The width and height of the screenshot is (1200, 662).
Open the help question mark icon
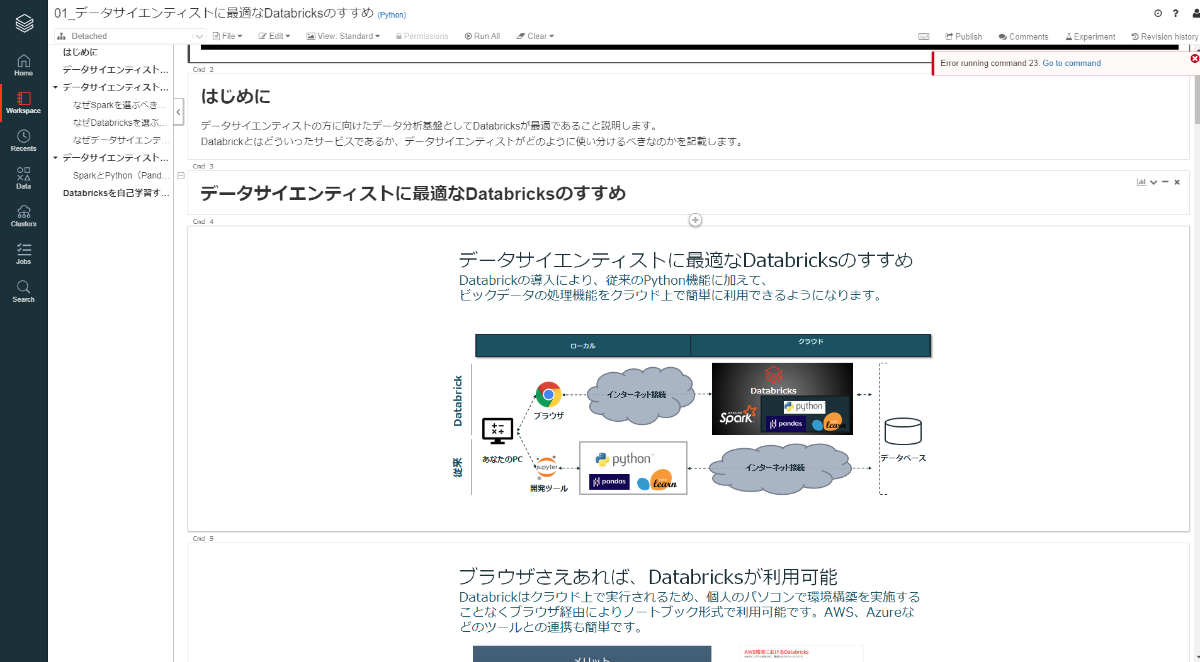coord(1175,13)
